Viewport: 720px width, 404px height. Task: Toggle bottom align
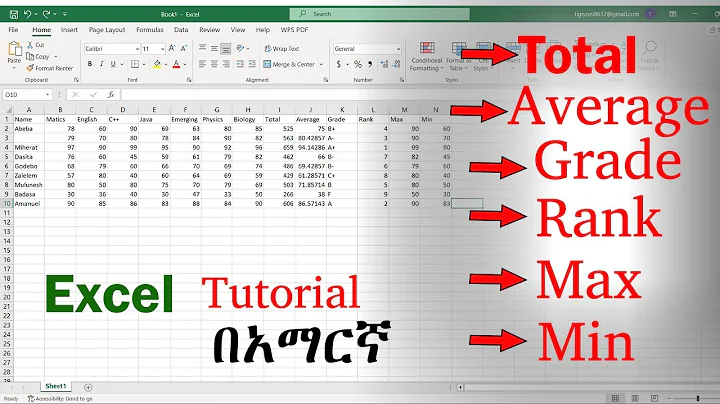pos(225,48)
